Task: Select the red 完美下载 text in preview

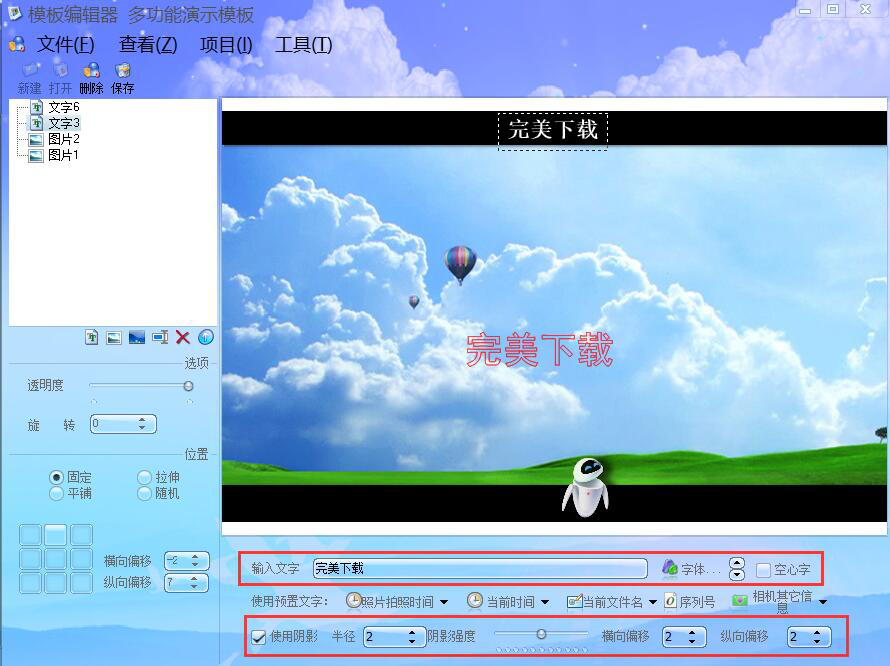Action: 539,350
